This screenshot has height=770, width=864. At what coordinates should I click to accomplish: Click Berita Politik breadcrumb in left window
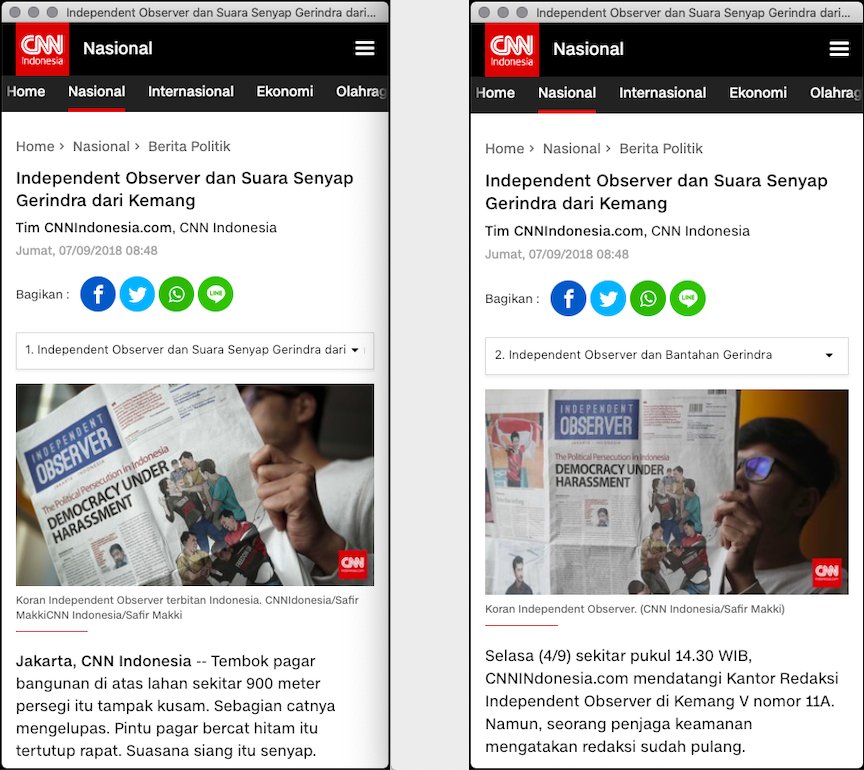(x=189, y=147)
